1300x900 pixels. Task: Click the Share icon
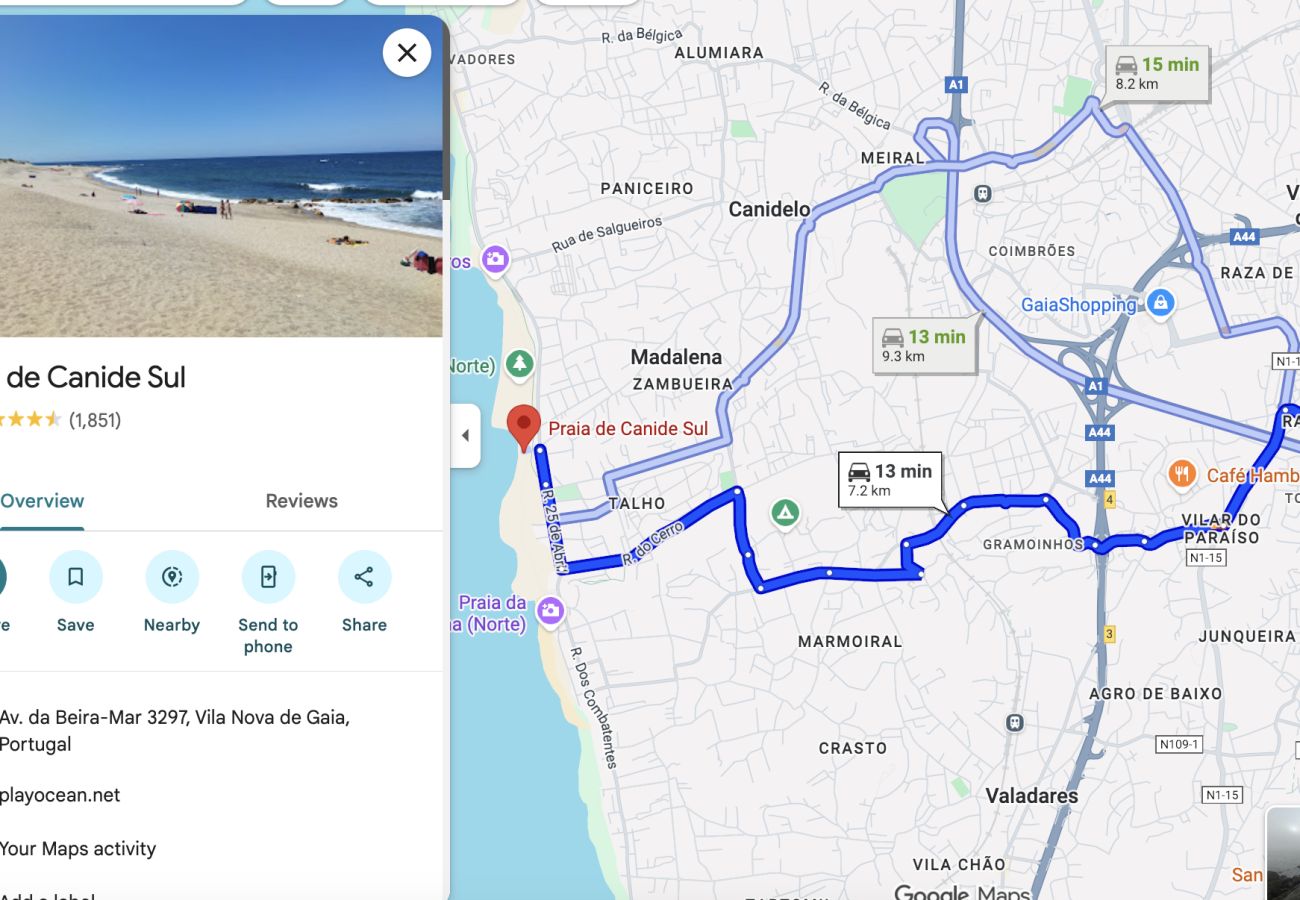pos(364,577)
